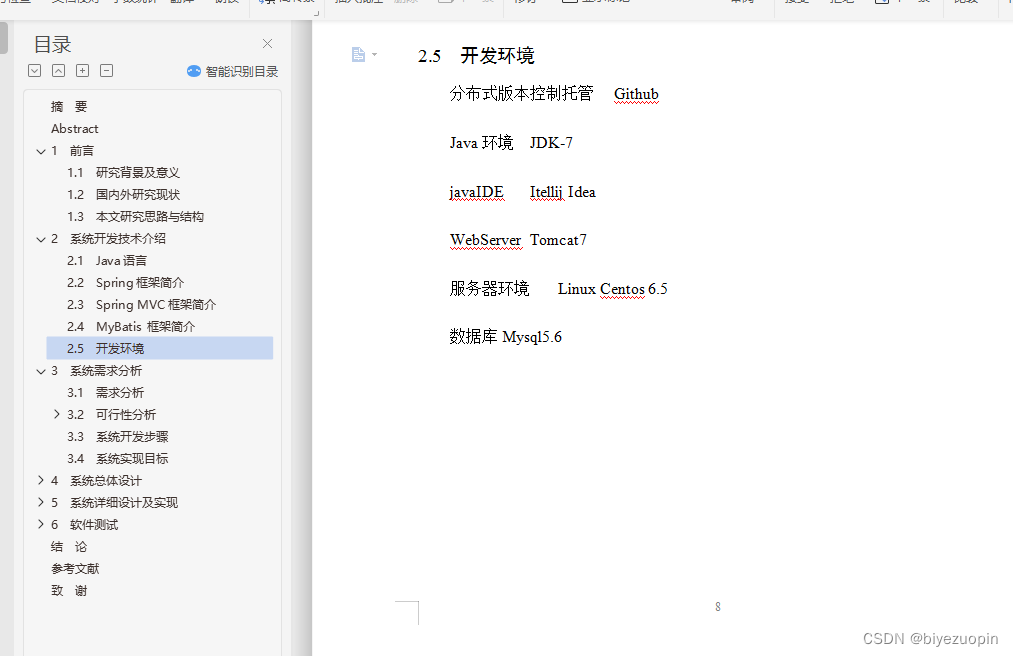The width and height of the screenshot is (1013, 656).
Task: Click the text Linux Centos 6.5
Action: (612, 289)
